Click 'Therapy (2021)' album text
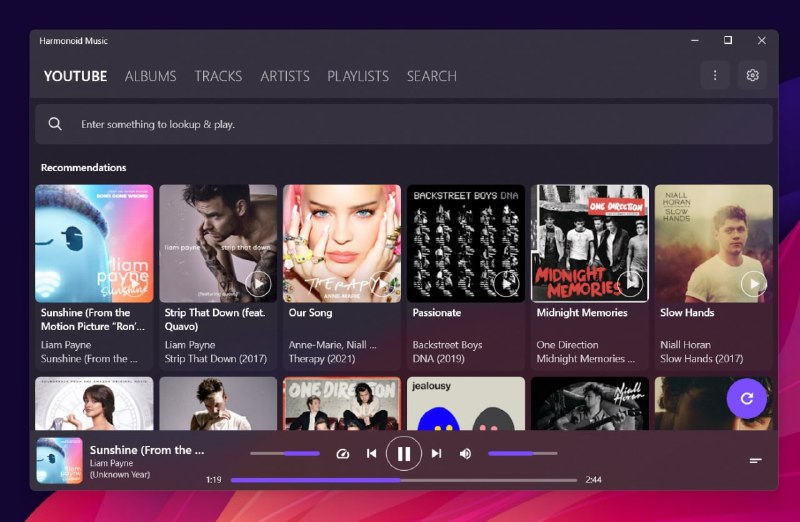 tap(322, 359)
